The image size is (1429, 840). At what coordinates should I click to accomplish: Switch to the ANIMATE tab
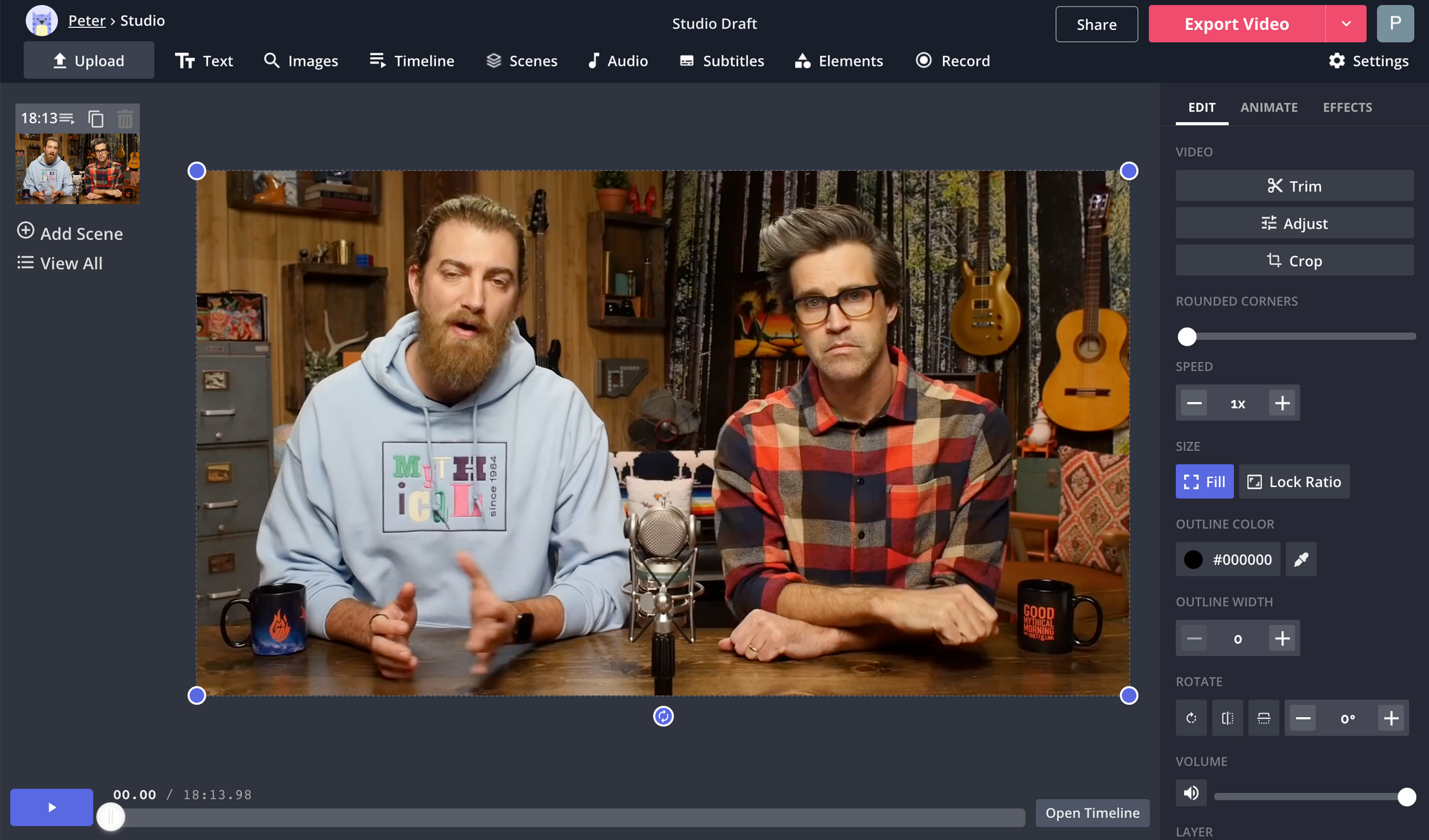(x=1269, y=107)
